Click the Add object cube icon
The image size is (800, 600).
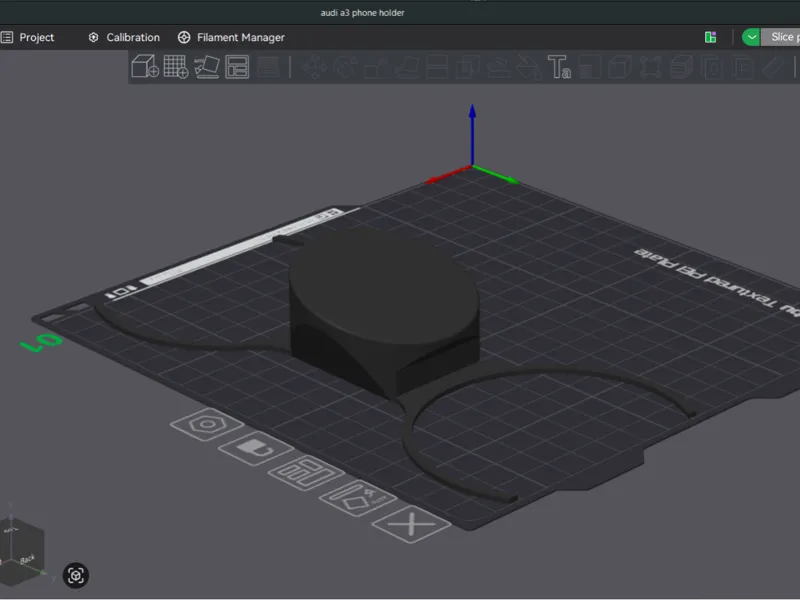145,66
